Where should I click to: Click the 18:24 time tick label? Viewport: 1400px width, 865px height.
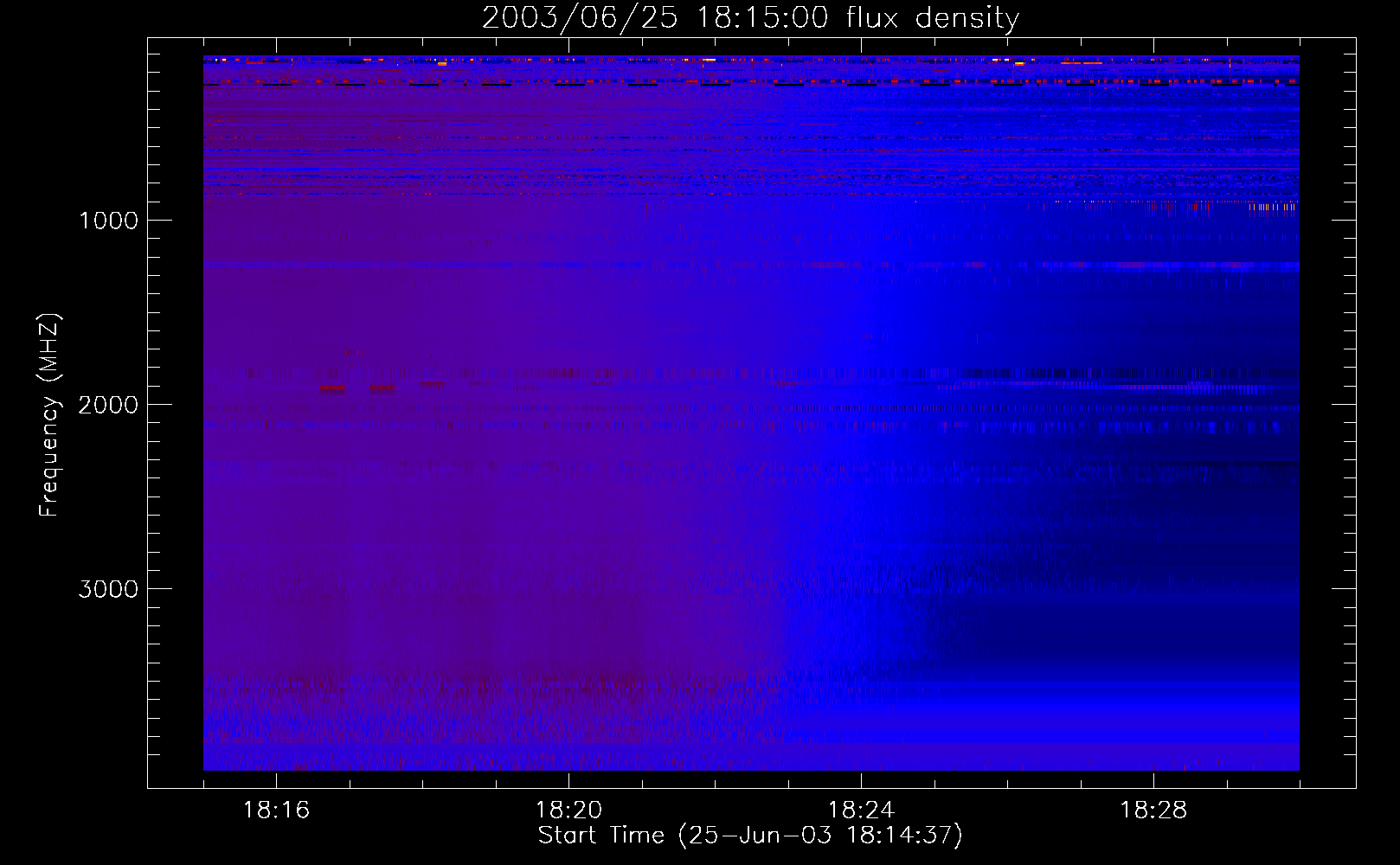click(x=861, y=811)
